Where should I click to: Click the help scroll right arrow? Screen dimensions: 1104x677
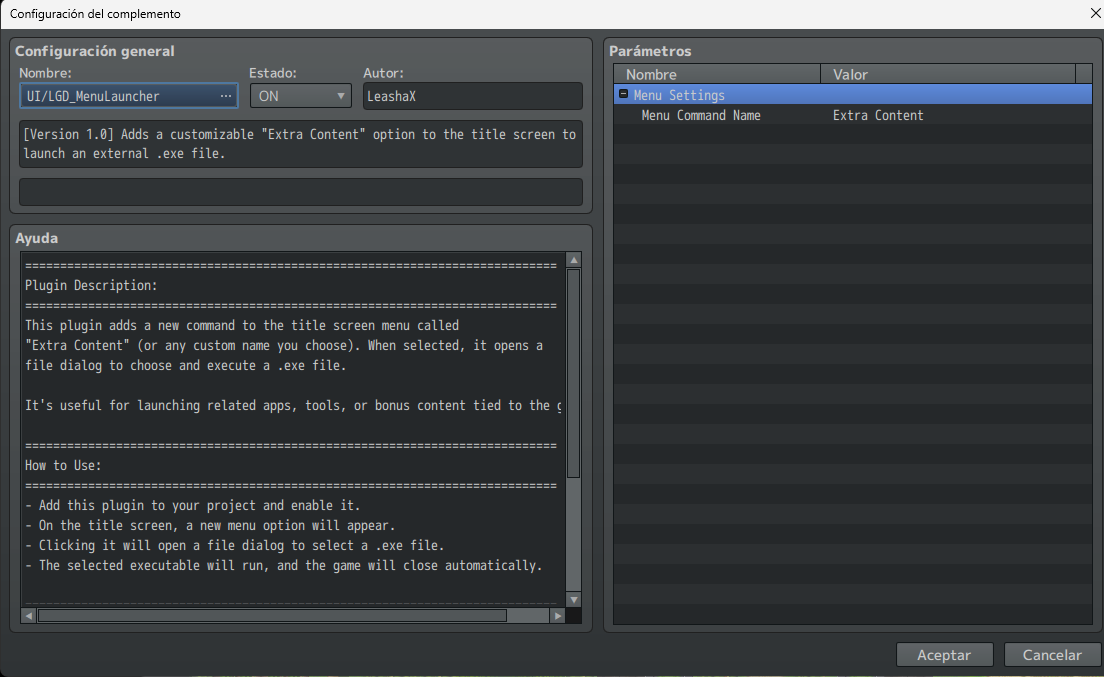pos(558,616)
